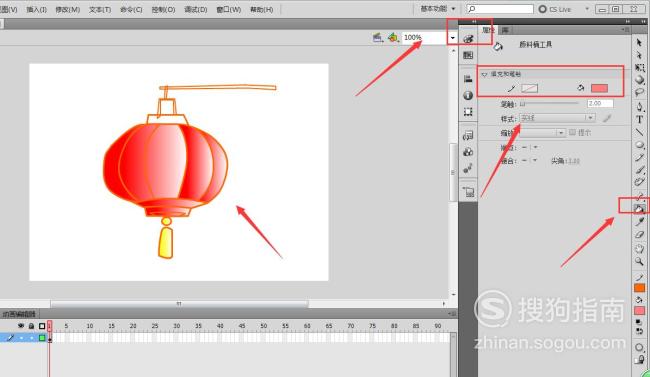Select the Zoom magnifier tool
The height and width of the screenshot is (377, 650).
(x=639, y=261)
